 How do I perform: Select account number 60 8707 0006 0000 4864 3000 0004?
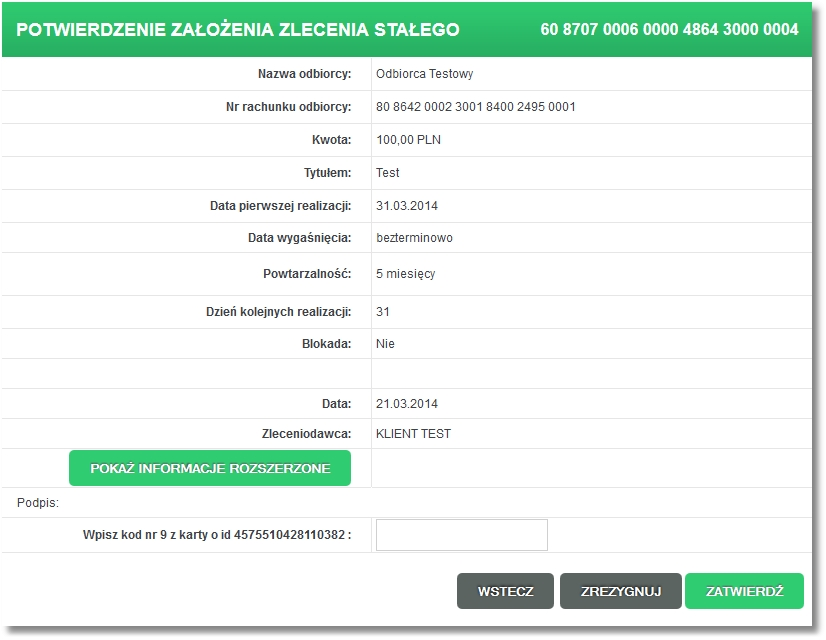tap(669, 29)
